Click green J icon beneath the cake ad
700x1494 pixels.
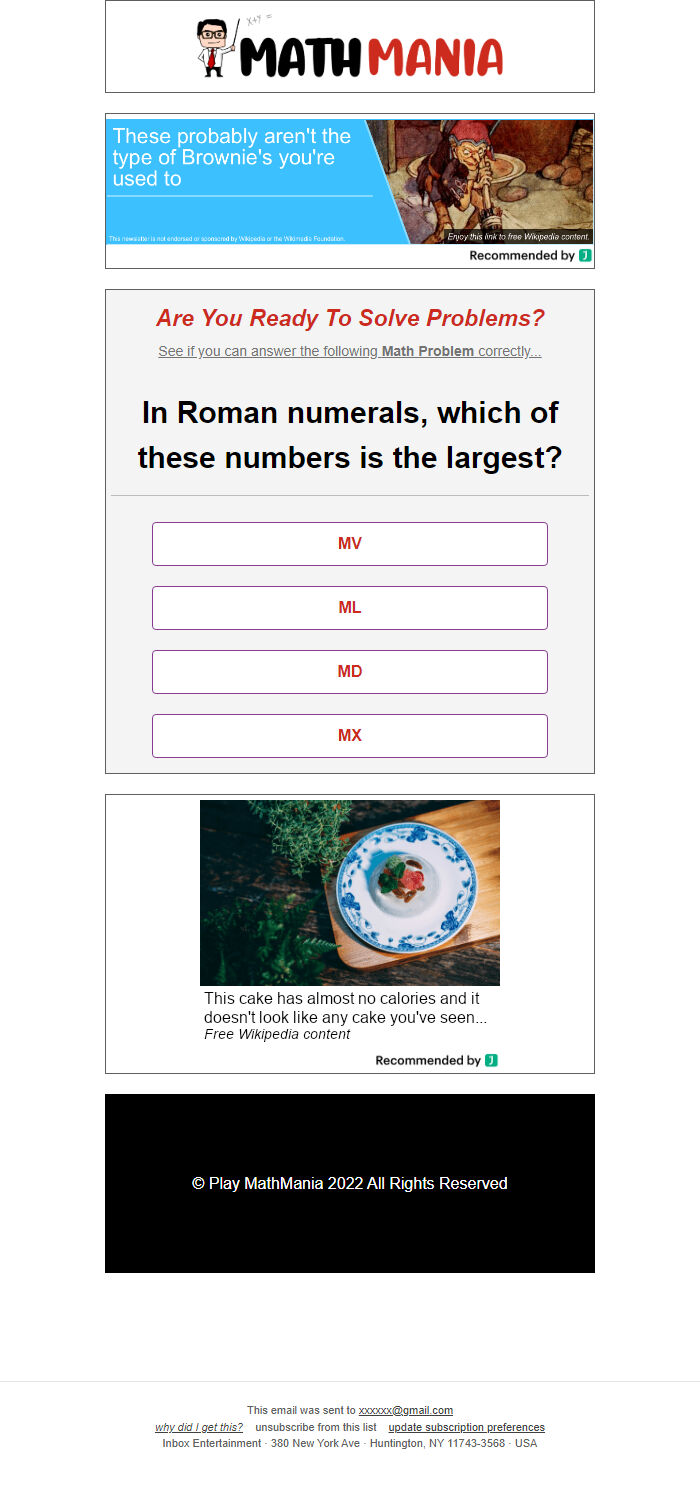tap(491, 1060)
